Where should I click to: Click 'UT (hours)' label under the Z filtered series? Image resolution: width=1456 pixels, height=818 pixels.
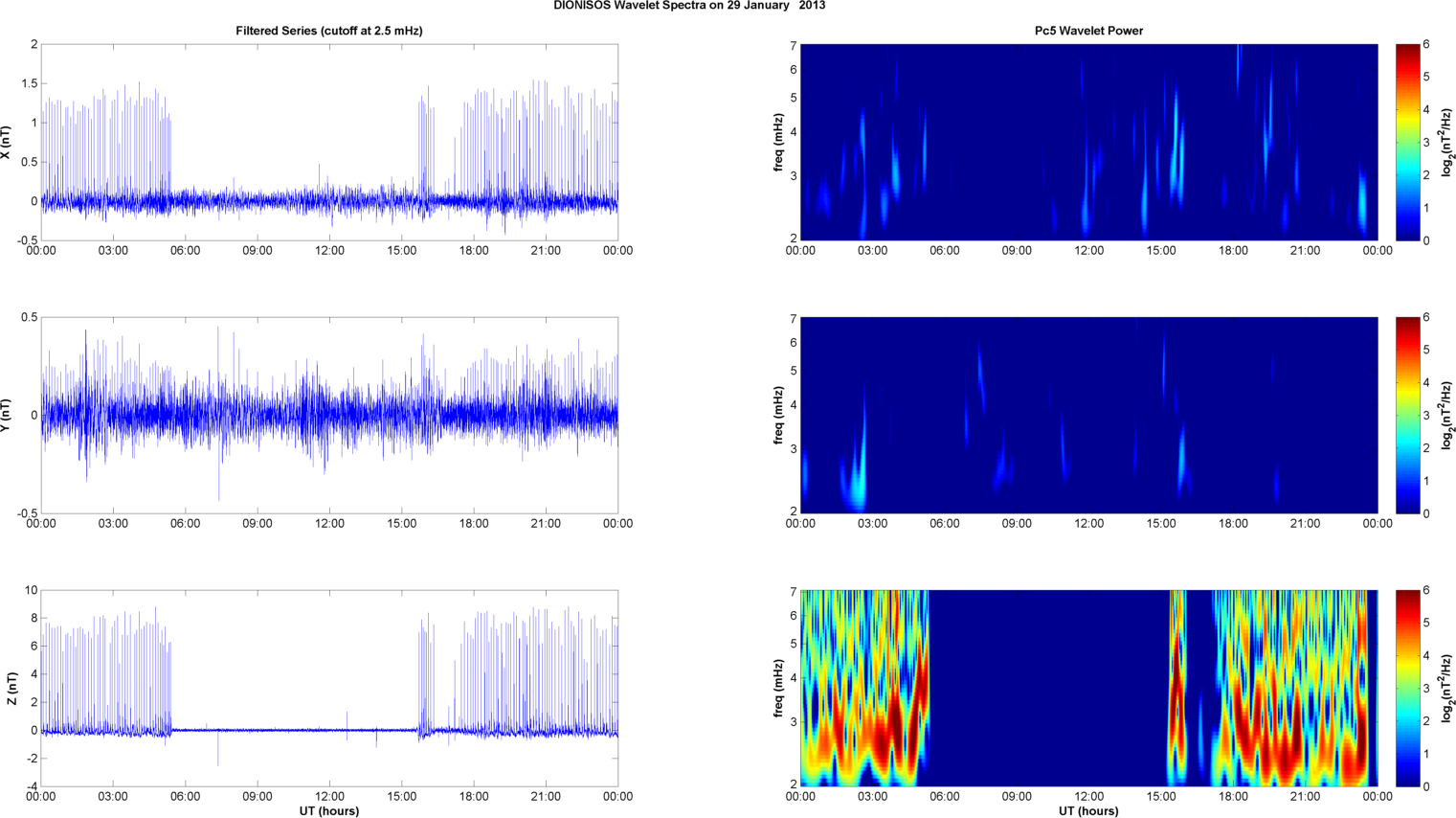pos(329,810)
